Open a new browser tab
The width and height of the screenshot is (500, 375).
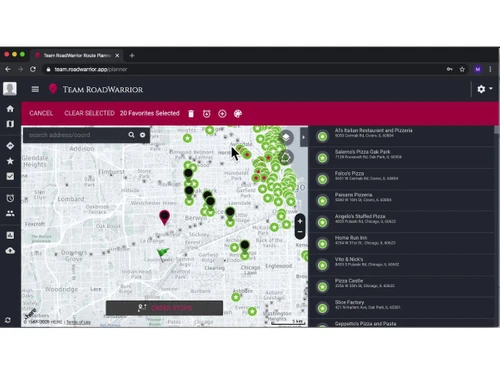click(x=132, y=56)
